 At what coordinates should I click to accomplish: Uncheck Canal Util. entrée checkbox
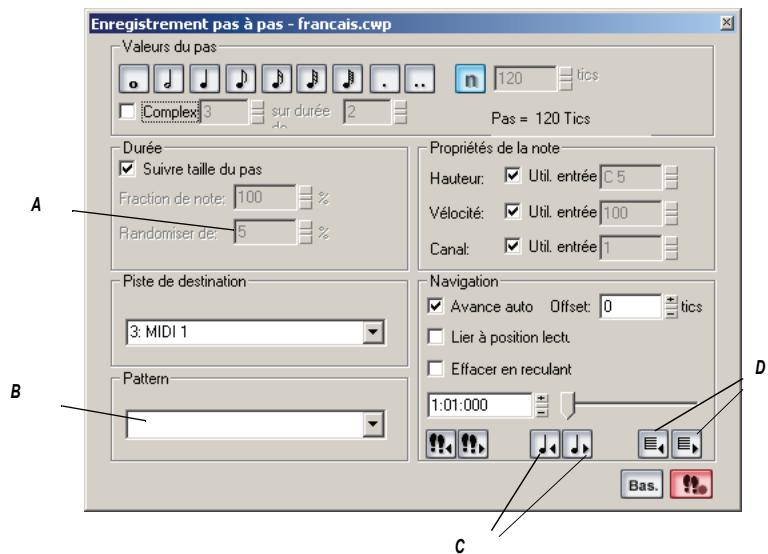click(x=512, y=246)
